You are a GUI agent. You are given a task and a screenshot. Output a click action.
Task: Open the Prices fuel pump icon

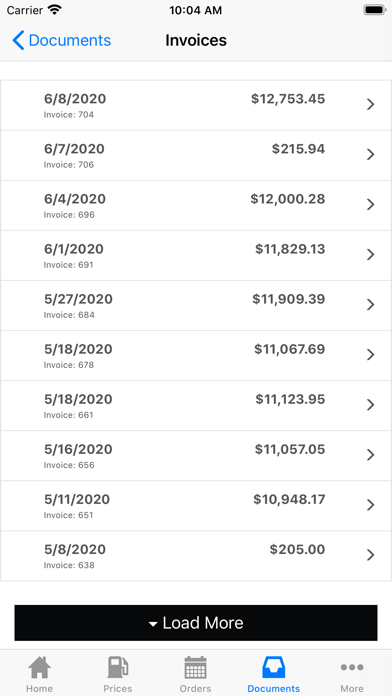(x=118, y=668)
